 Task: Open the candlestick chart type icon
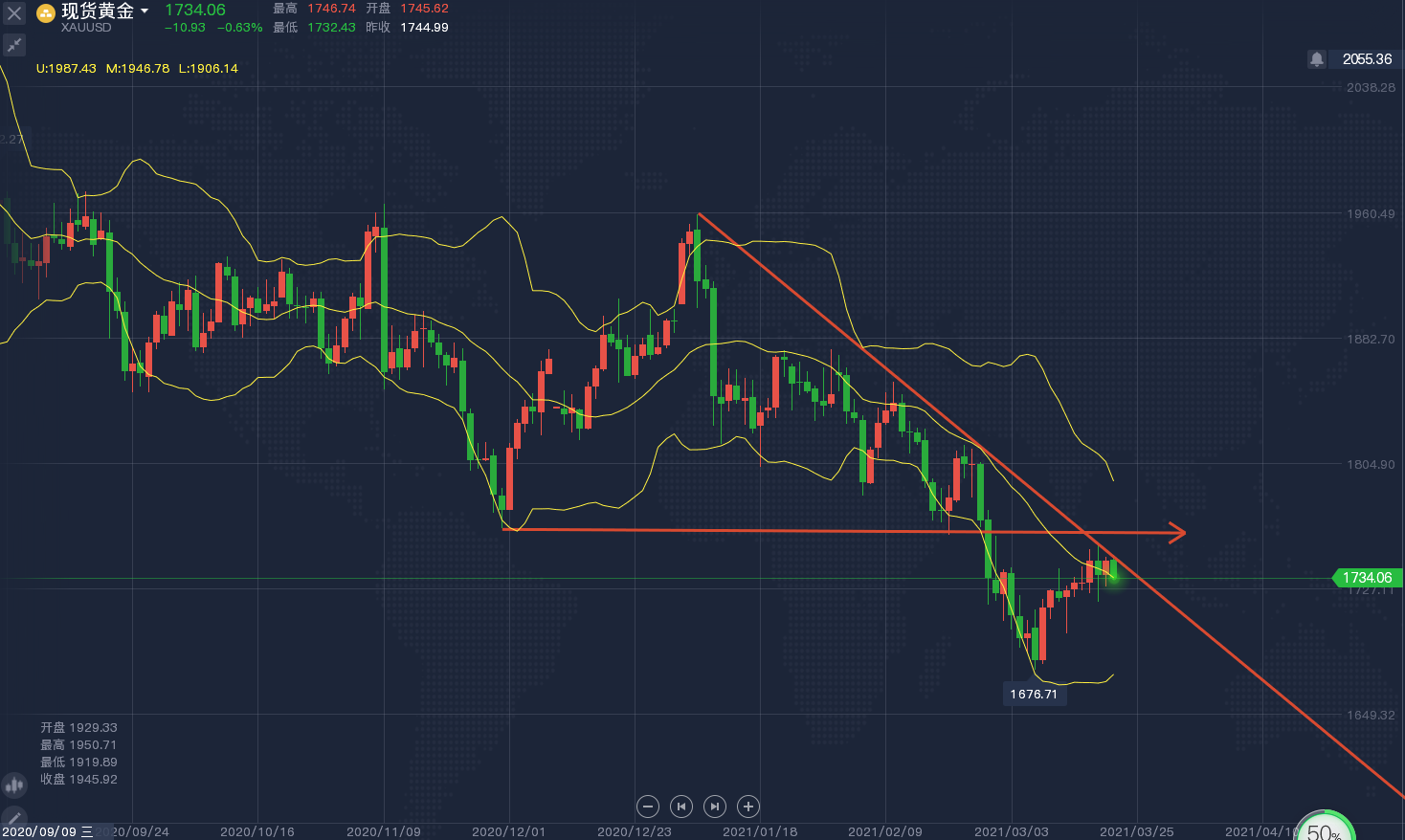[13, 785]
